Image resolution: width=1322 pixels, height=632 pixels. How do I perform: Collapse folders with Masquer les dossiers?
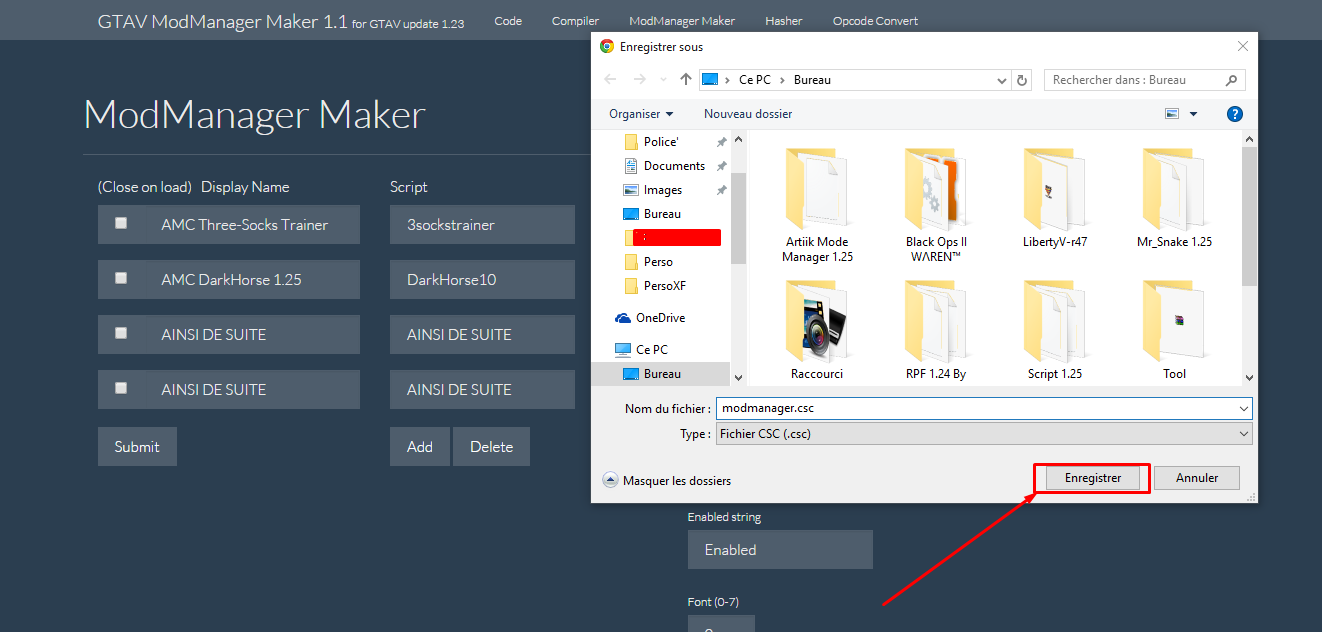point(667,481)
